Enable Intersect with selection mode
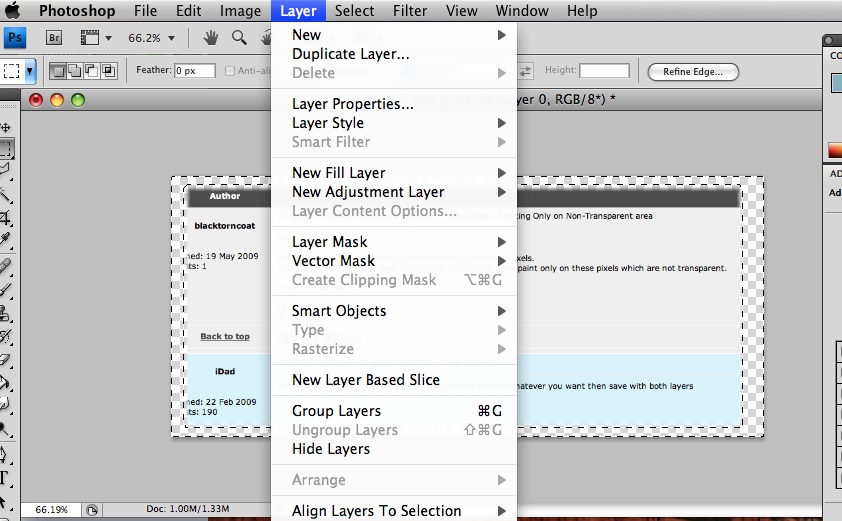Image resolution: width=842 pixels, height=521 pixels. point(108,71)
